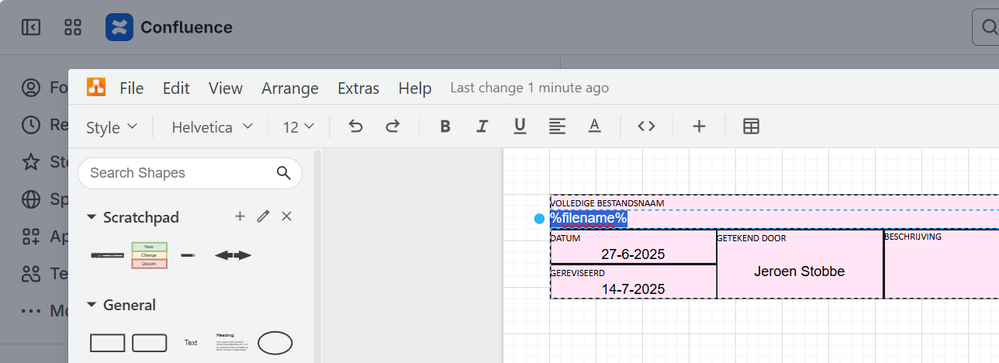Pick the rectangle shape in General

coord(108,343)
